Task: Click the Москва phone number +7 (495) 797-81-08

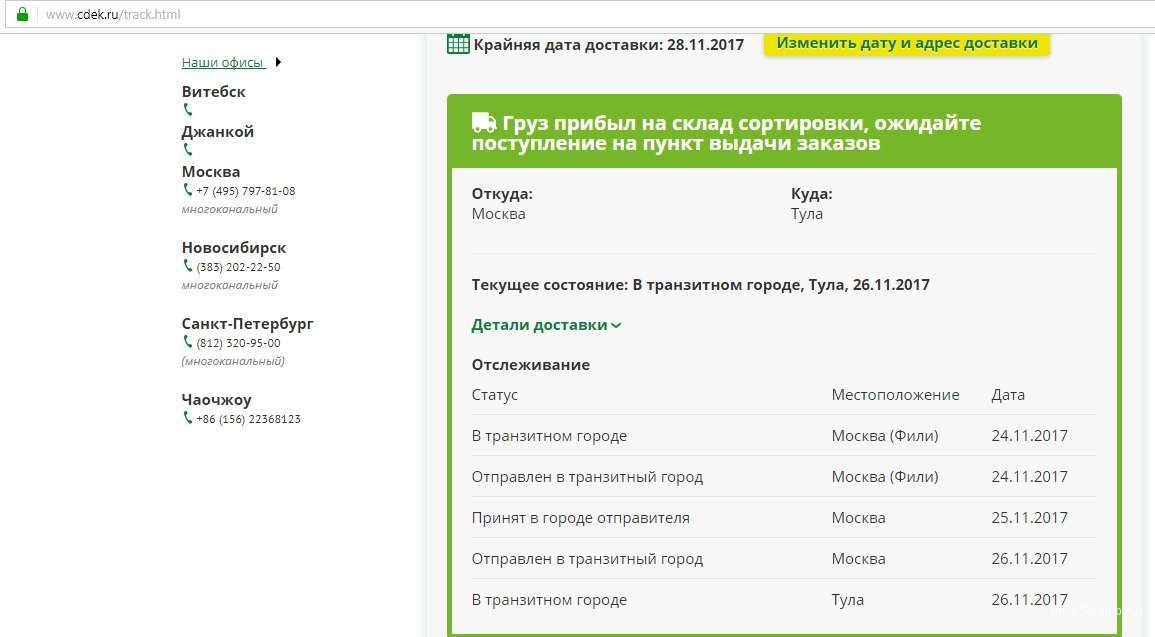Action: (246, 191)
